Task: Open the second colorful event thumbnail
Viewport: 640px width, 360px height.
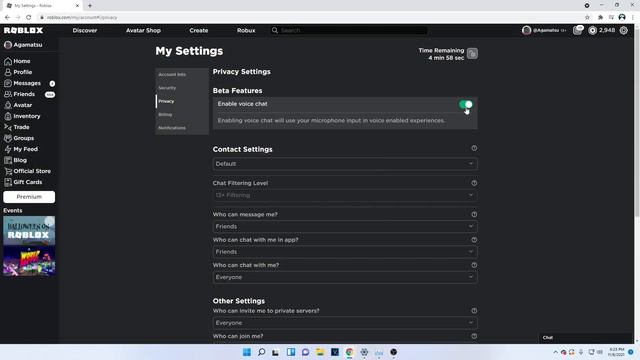Action: [x=29, y=261]
